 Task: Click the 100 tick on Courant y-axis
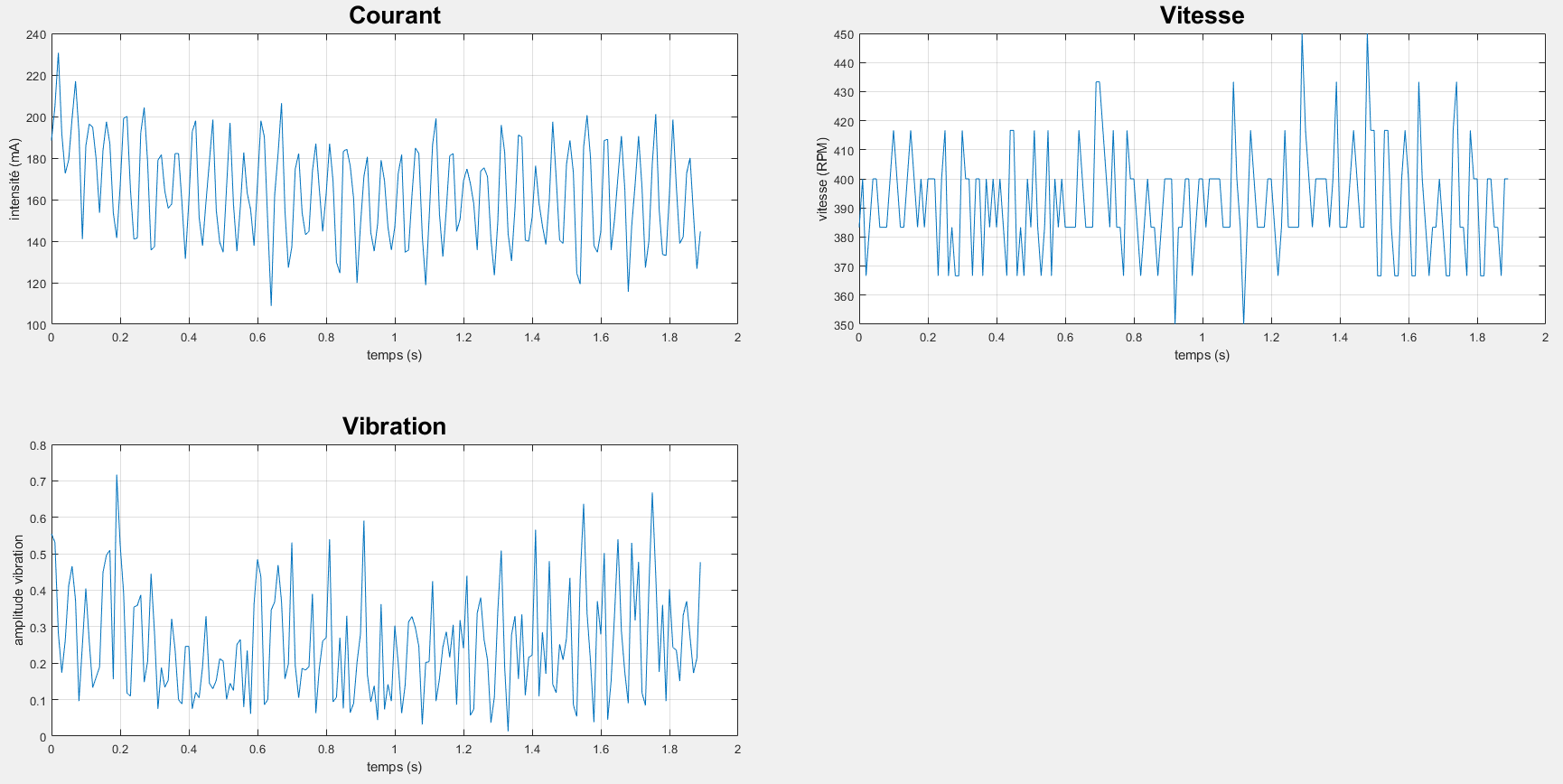coord(36,325)
